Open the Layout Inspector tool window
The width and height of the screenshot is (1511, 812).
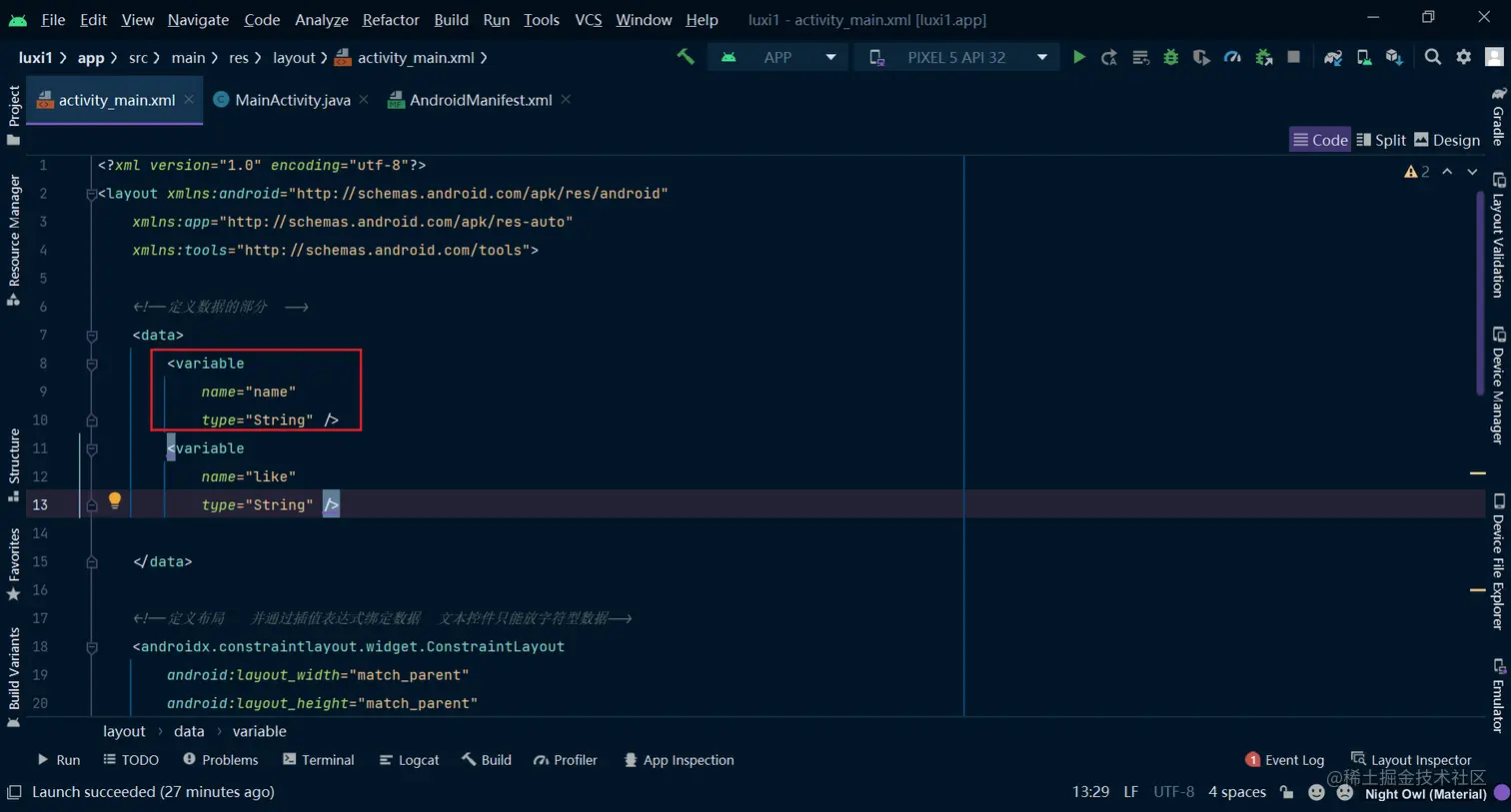tap(1411, 760)
